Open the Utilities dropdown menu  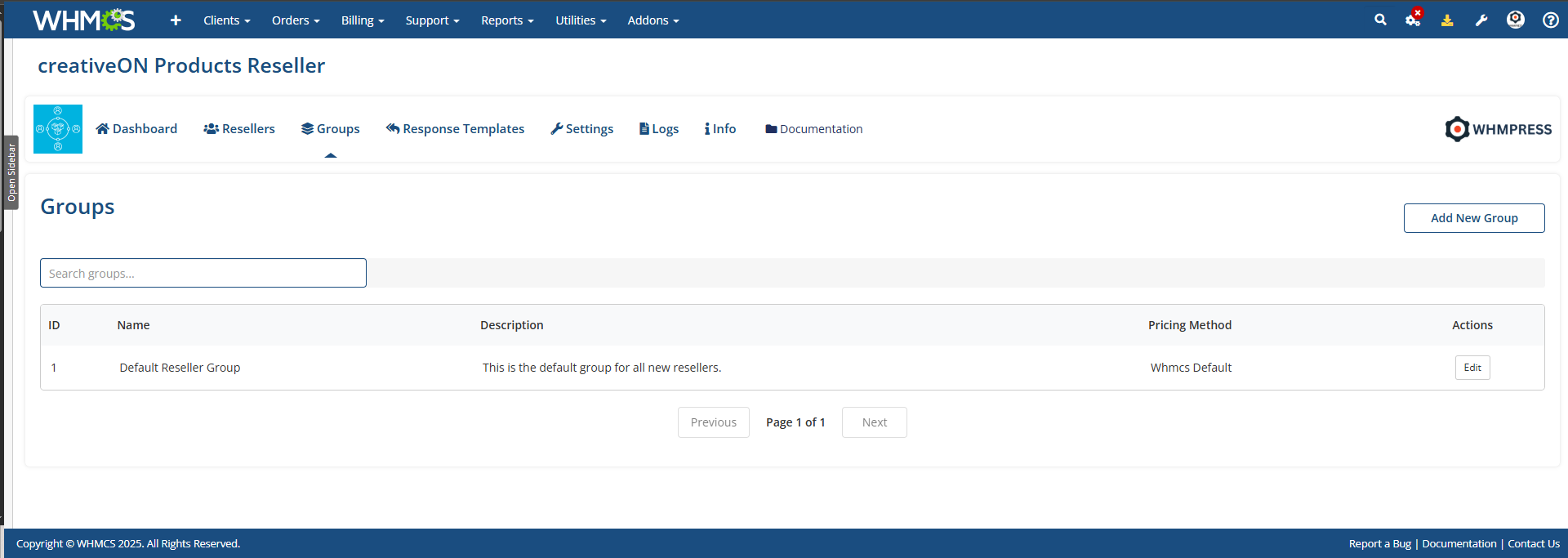[x=581, y=20]
